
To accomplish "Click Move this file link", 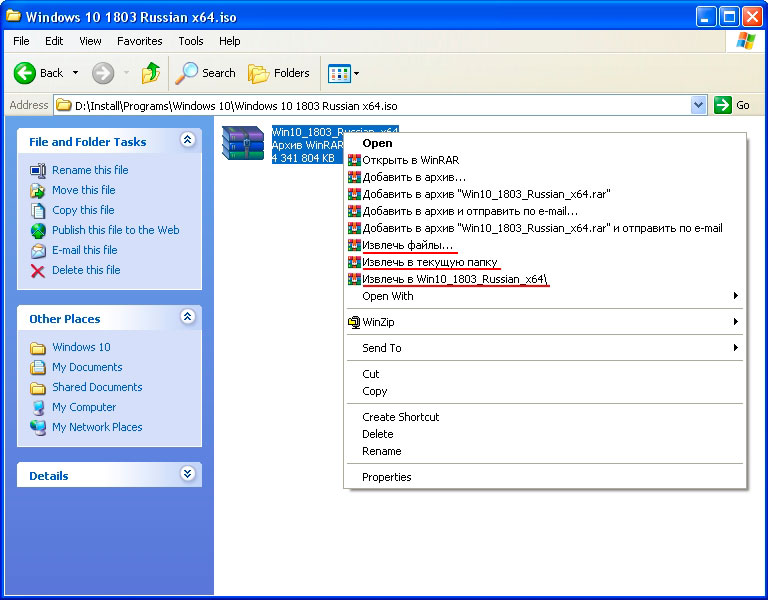I will pyautogui.click(x=84, y=190).
